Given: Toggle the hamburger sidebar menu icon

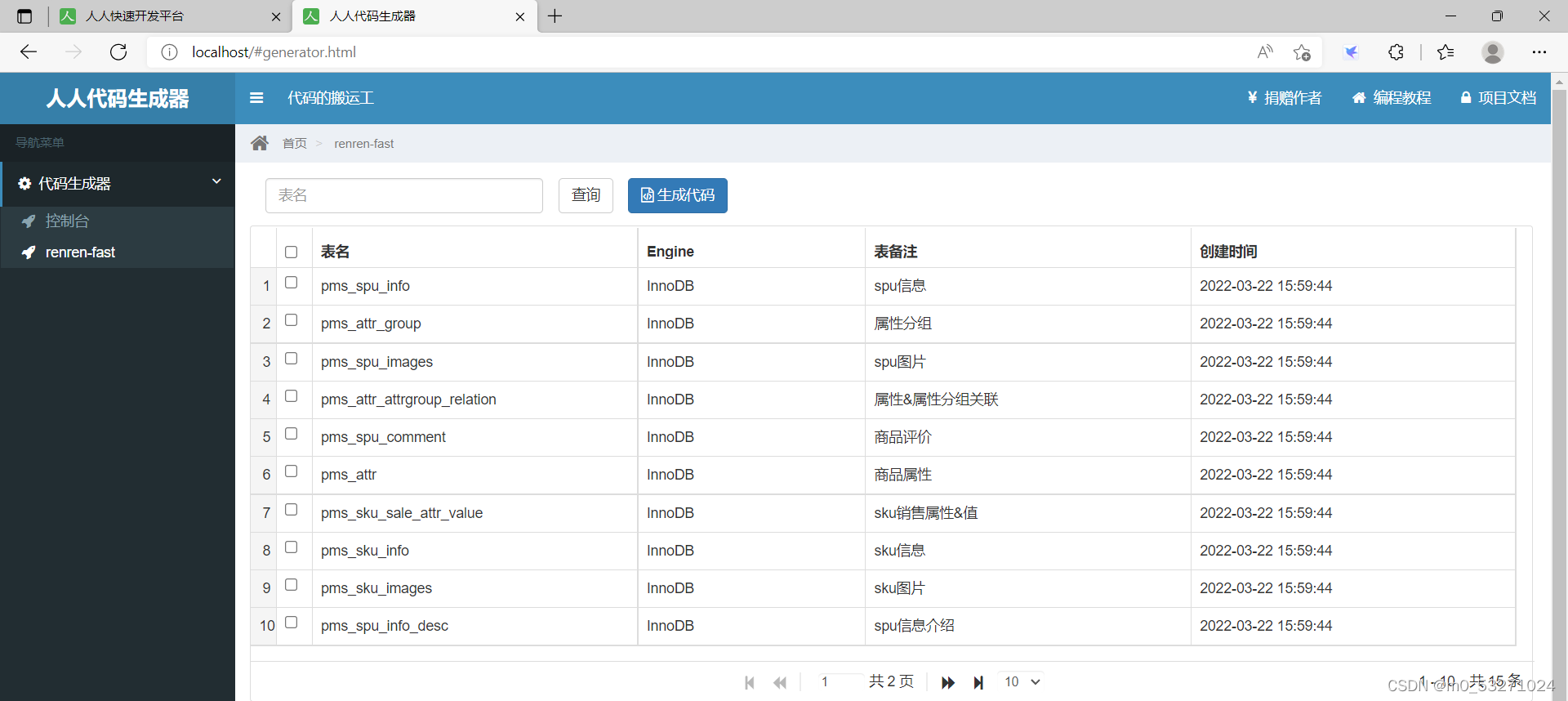Looking at the screenshot, I should [256, 98].
